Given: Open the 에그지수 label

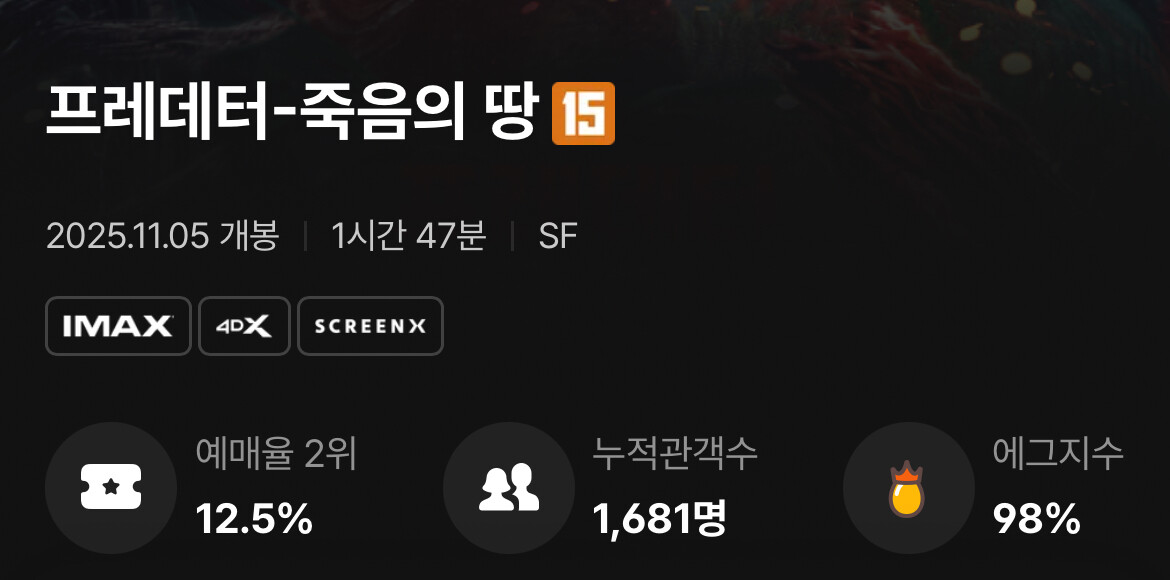Looking at the screenshot, I should pyautogui.click(x=1058, y=454).
